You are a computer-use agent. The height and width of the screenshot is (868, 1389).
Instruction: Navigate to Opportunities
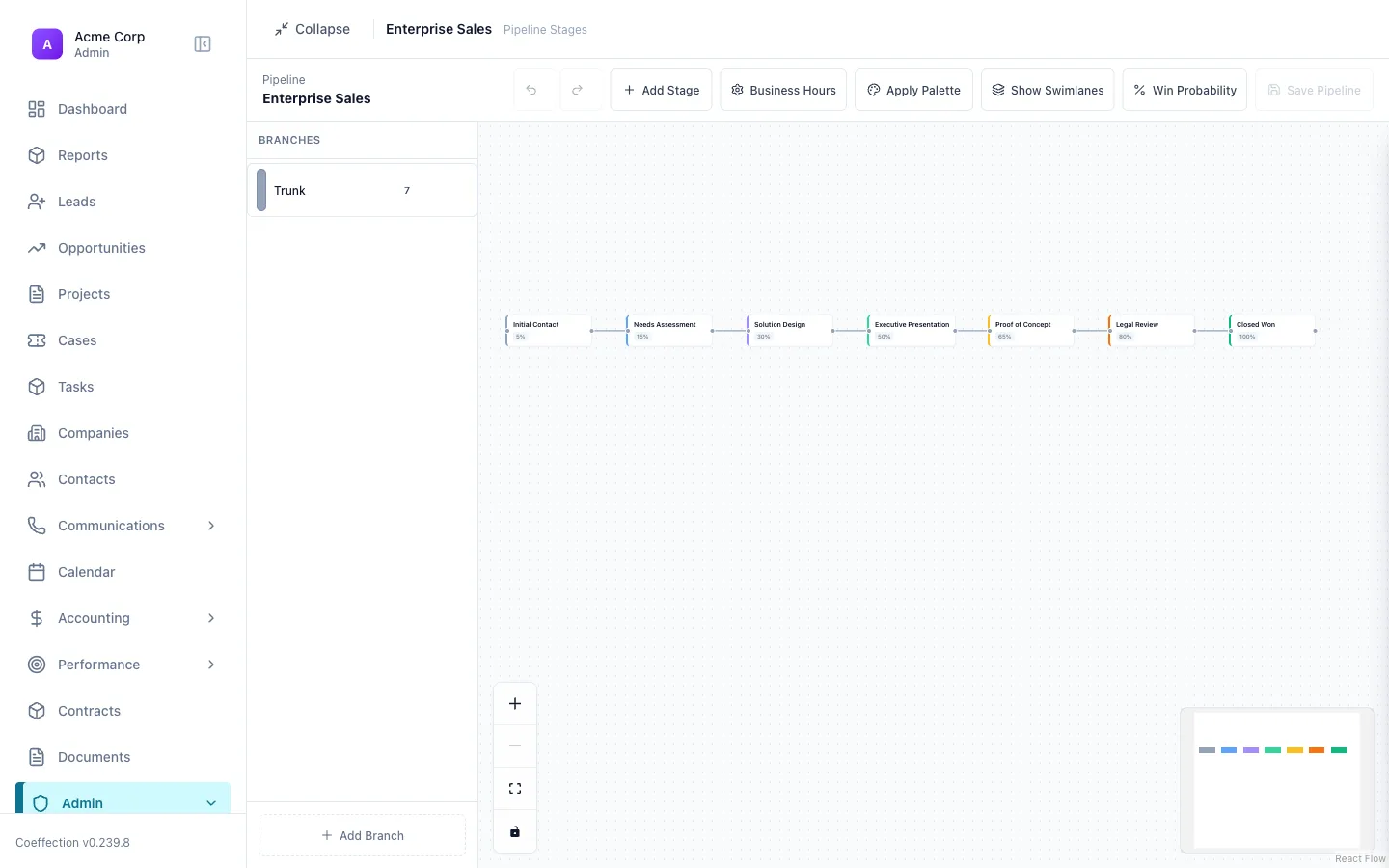click(x=123, y=248)
